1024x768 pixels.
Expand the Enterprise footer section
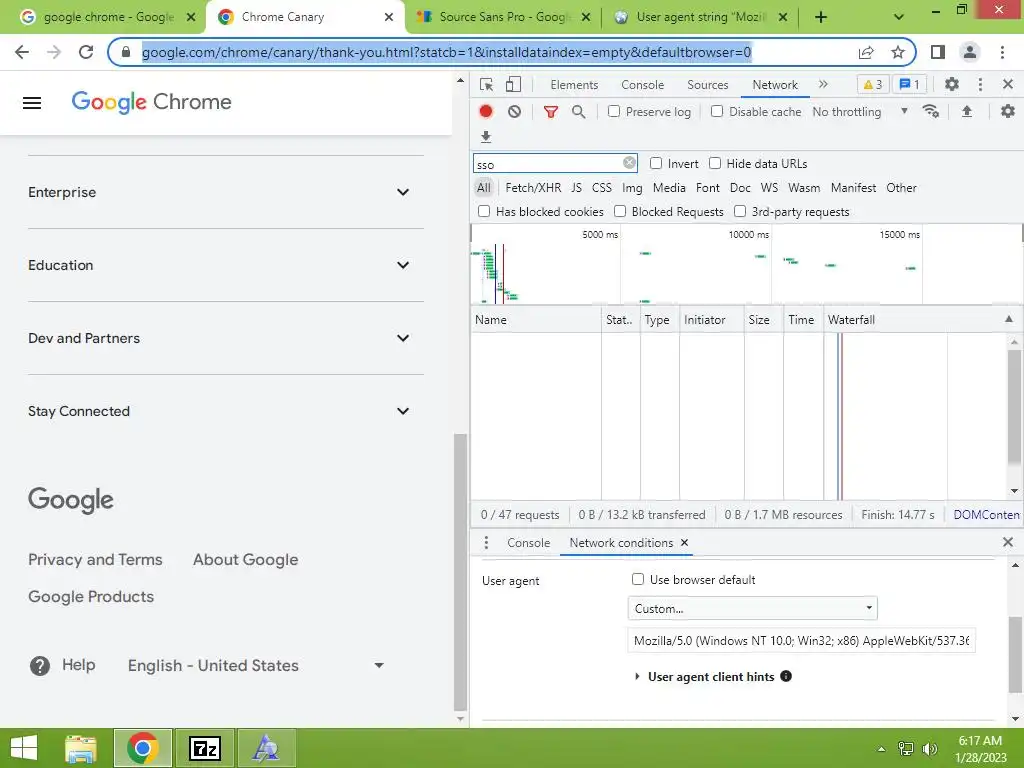[x=226, y=192]
